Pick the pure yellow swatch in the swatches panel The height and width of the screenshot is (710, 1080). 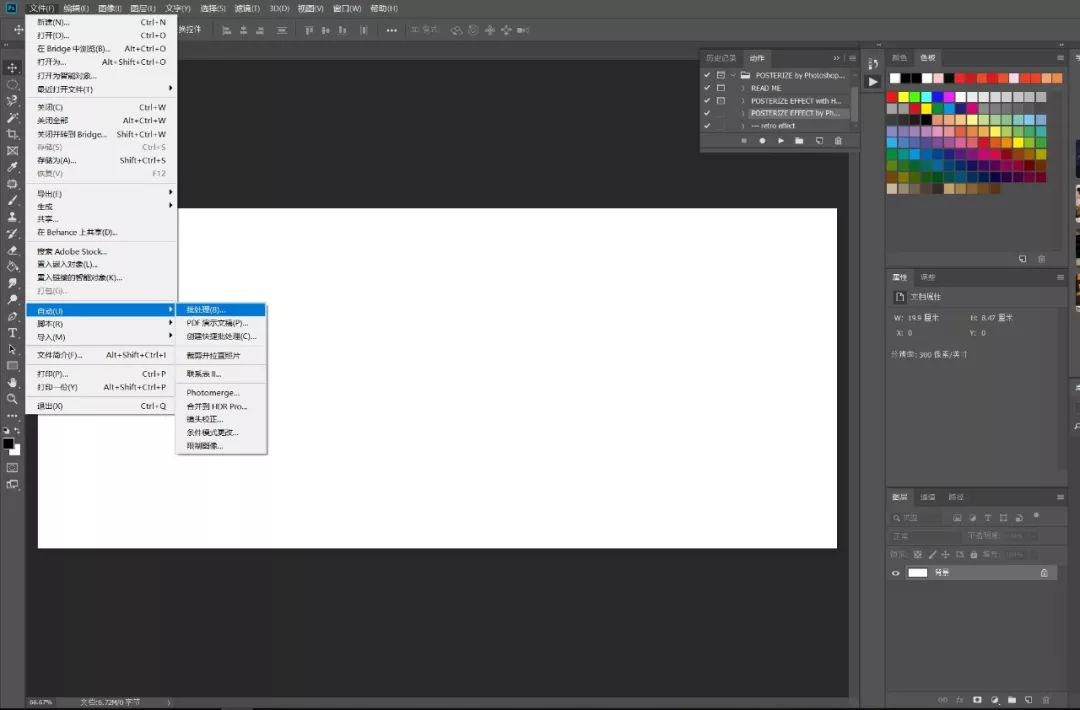[903, 97]
